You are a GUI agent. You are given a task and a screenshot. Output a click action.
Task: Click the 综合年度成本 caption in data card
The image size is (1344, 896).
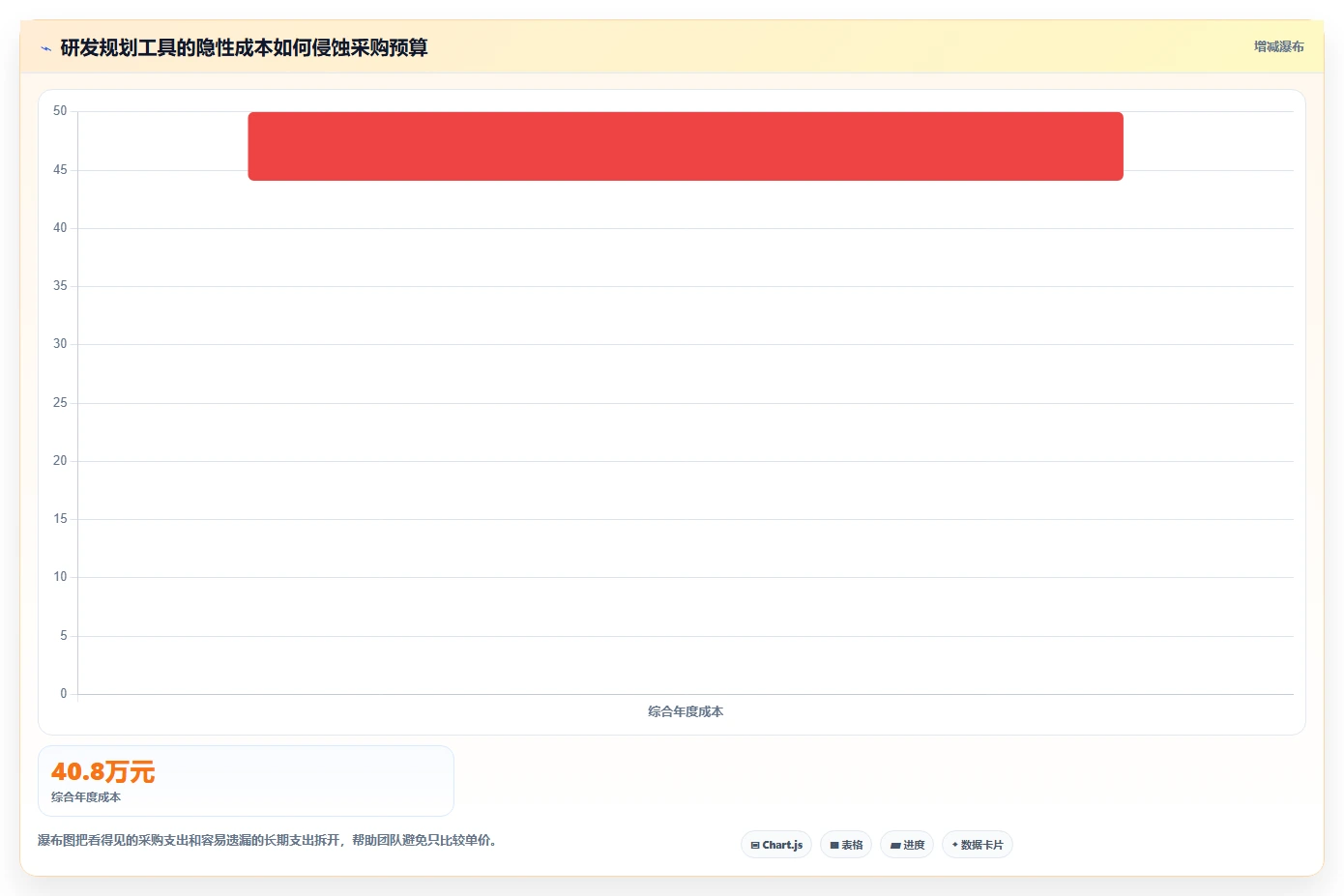click(86, 797)
